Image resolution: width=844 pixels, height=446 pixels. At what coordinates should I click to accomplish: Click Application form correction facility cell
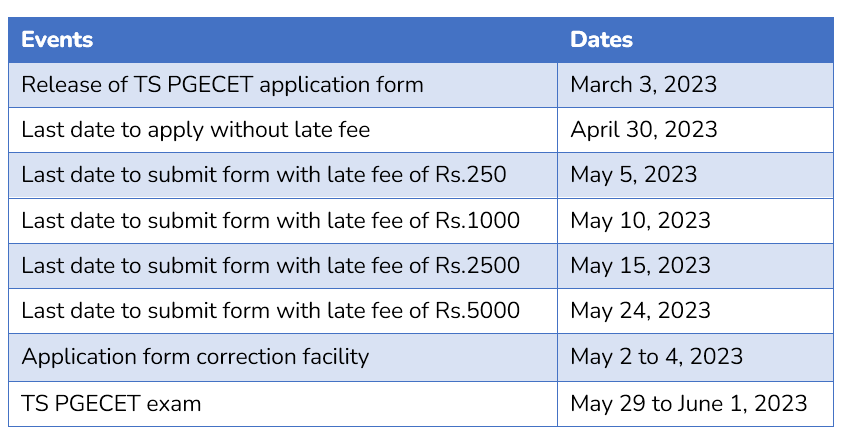(x=283, y=357)
